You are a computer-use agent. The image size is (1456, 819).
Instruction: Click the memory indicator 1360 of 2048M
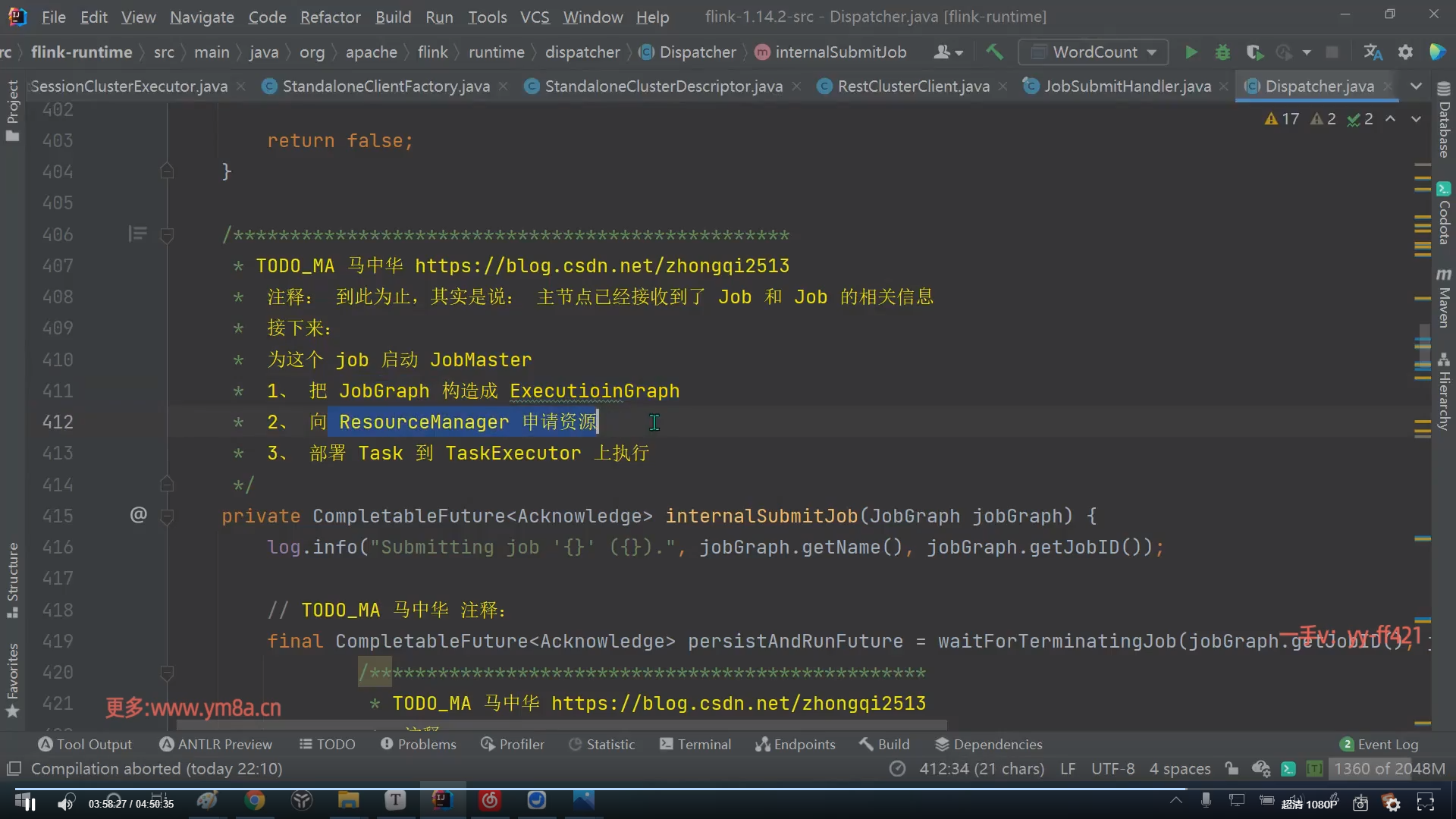coord(1389,769)
